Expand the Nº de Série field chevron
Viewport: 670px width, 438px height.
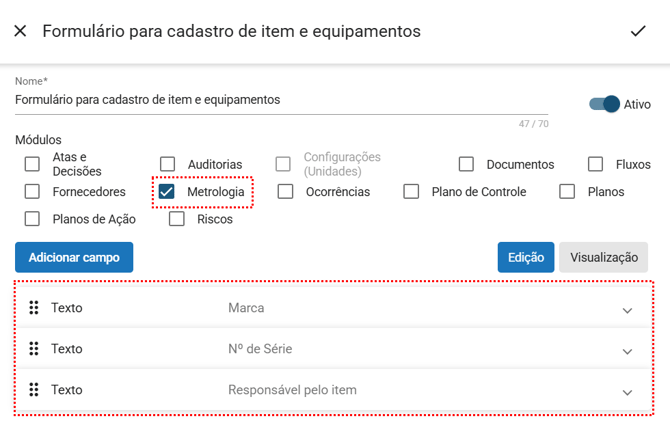(627, 351)
